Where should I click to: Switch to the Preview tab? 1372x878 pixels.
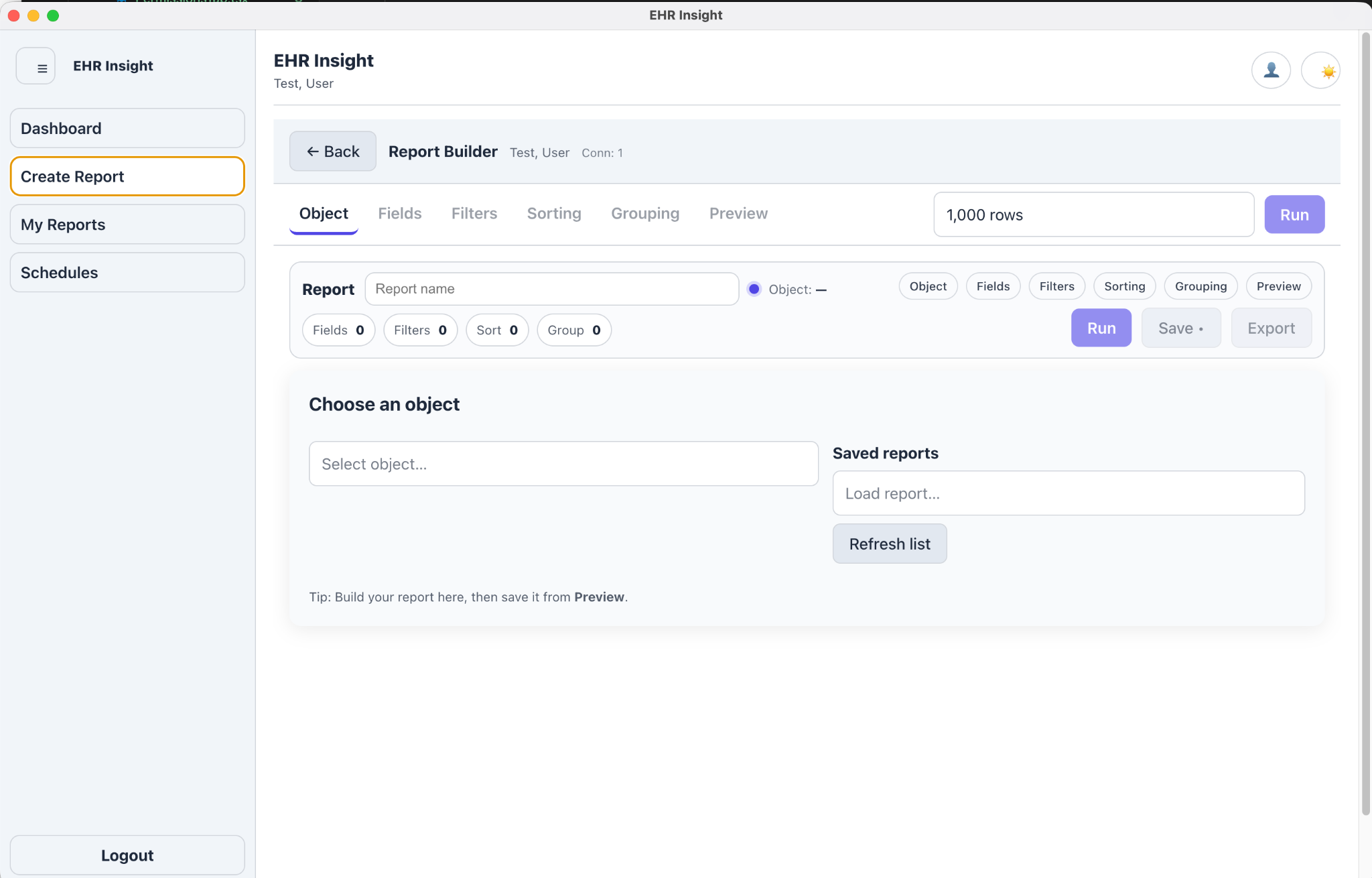click(738, 214)
